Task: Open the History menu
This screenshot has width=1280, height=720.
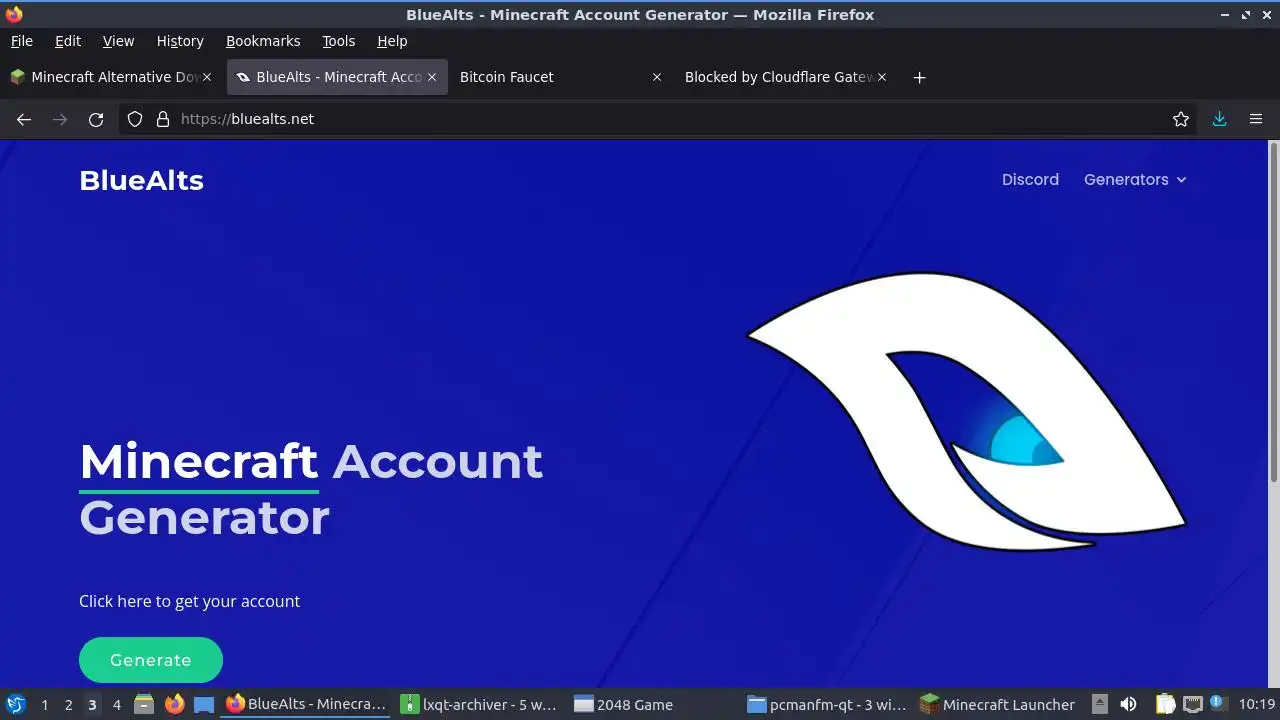Action: pos(180,41)
